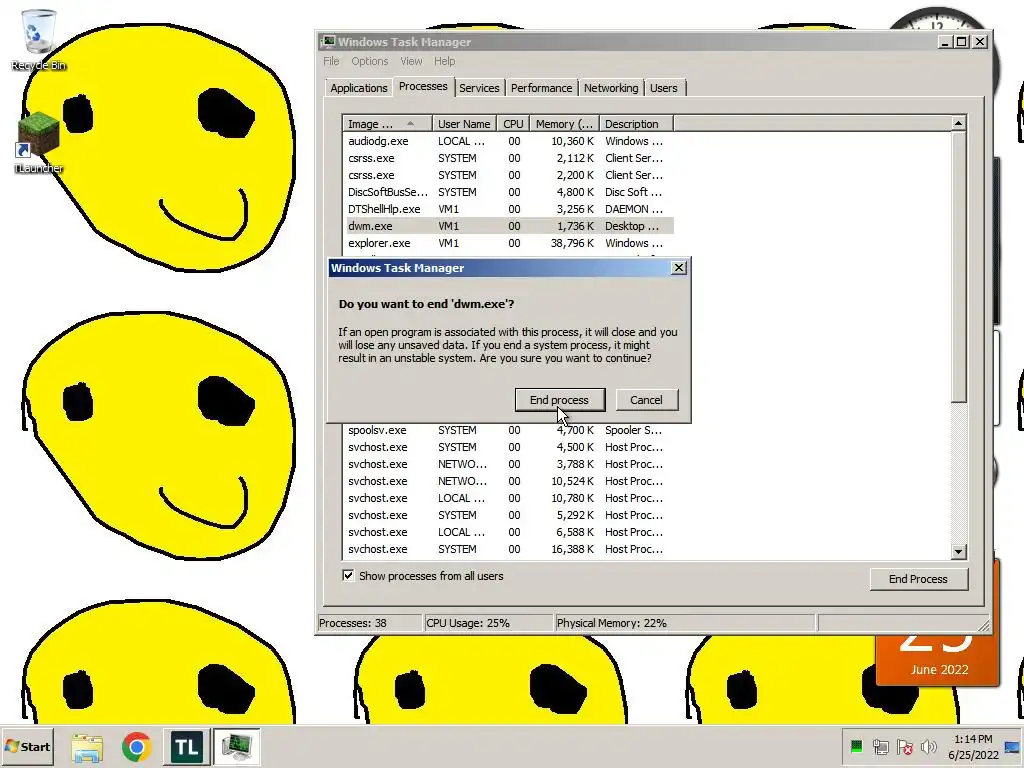Select the svchost.exe row using 6,588 K
This screenshot has height=768, width=1024.
[509, 532]
